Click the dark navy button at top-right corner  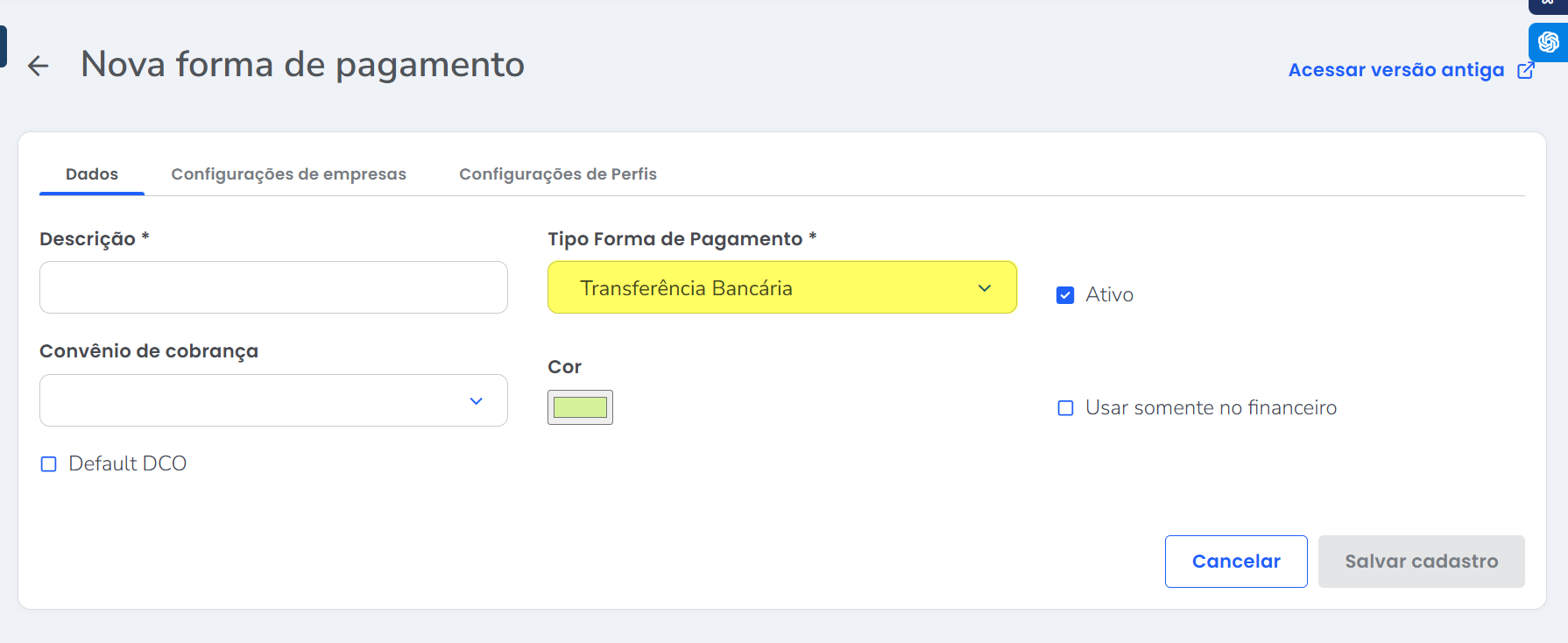pyautogui.click(x=1548, y=5)
